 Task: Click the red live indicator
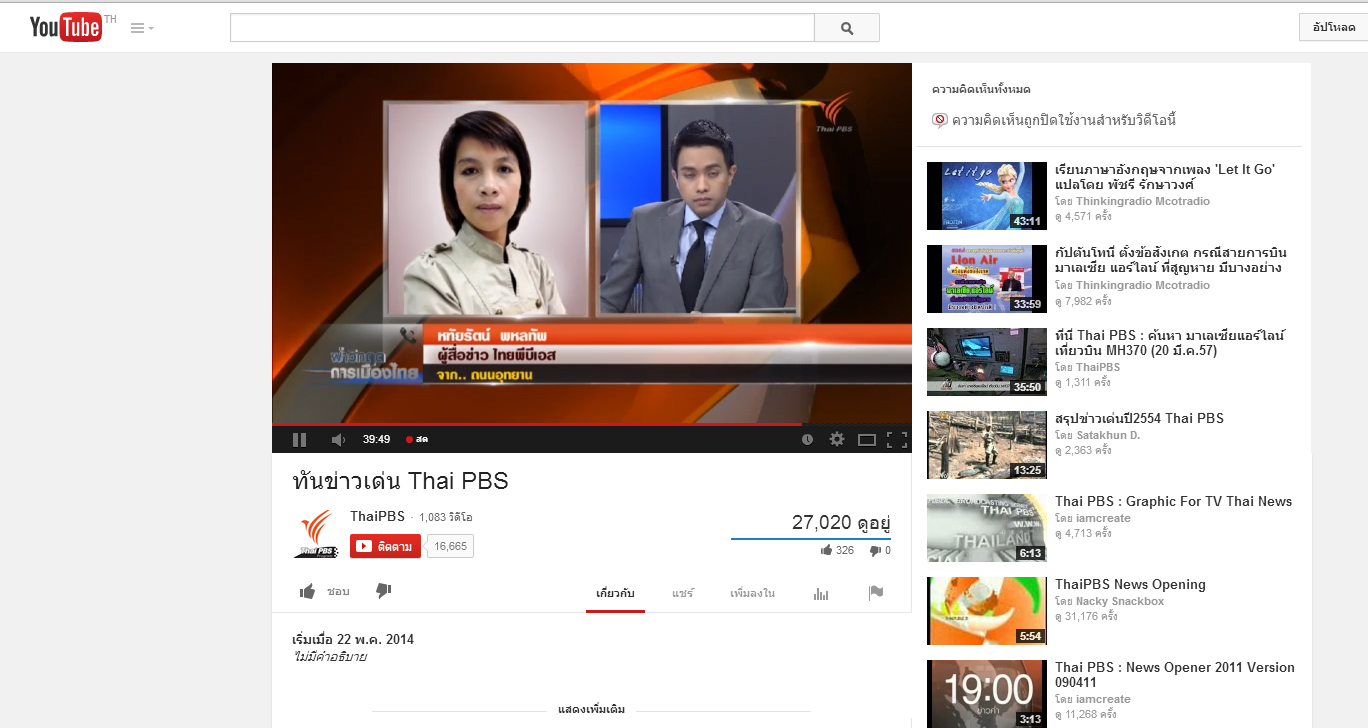click(417, 439)
